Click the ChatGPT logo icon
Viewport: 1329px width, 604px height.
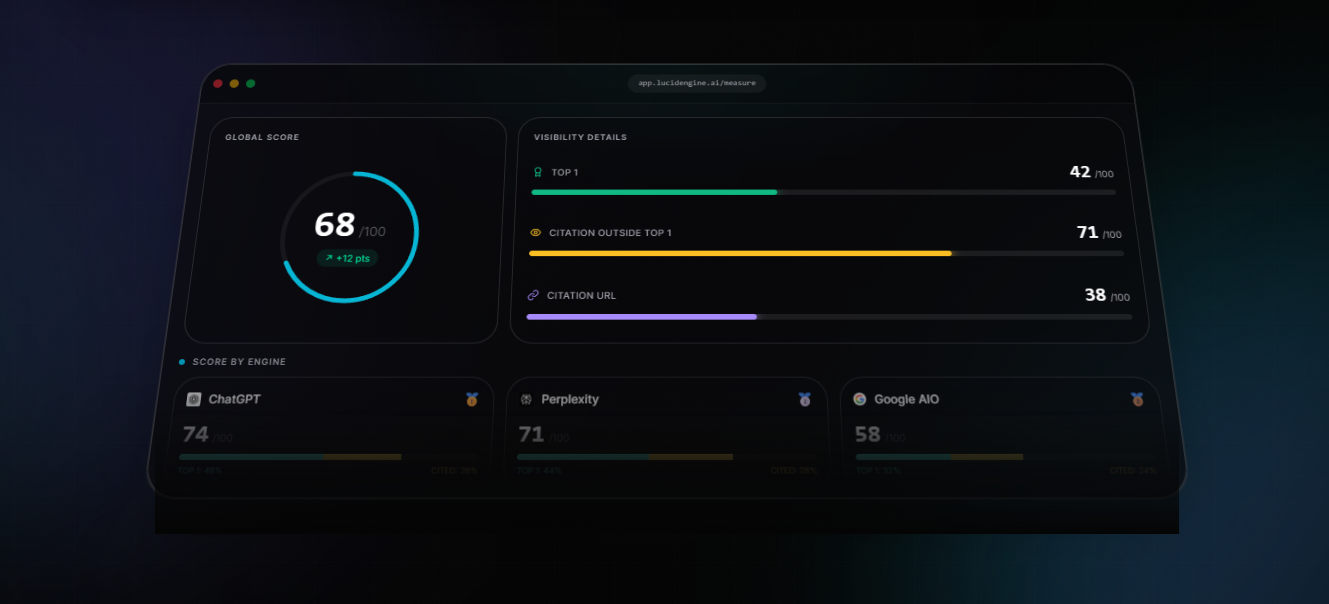194,399
